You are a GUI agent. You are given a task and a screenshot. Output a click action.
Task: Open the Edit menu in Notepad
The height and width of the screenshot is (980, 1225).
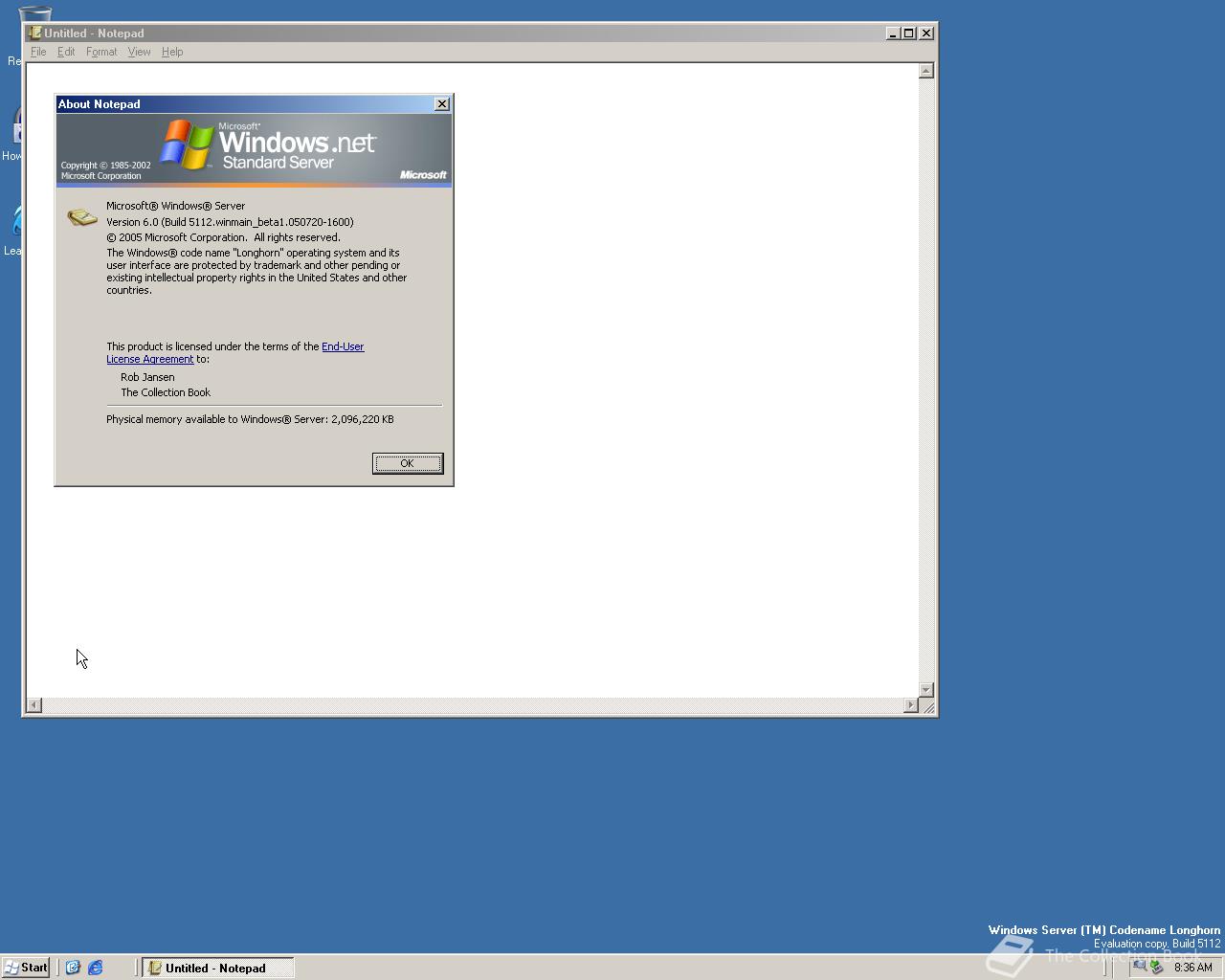[x=66, y=52]
